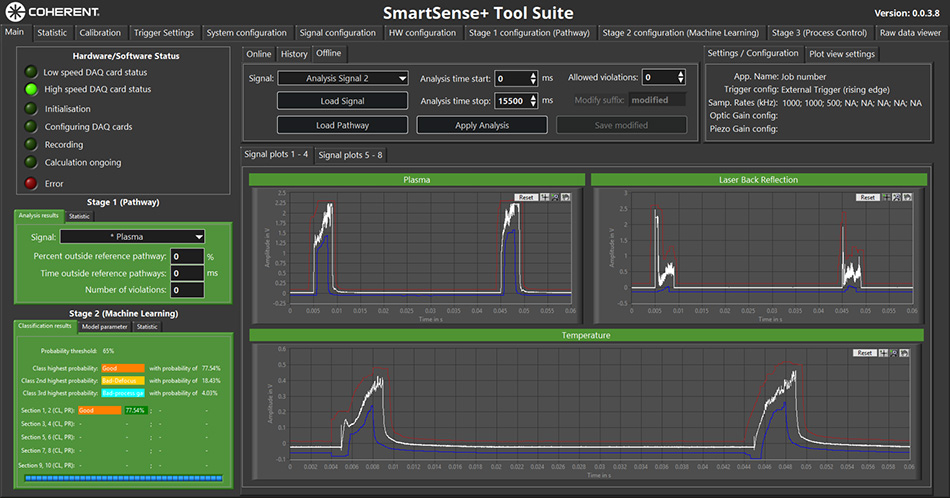950x498 pixels.
Task: Activate the pan hand tool on Plasma plot
Action: click(566, 197)
